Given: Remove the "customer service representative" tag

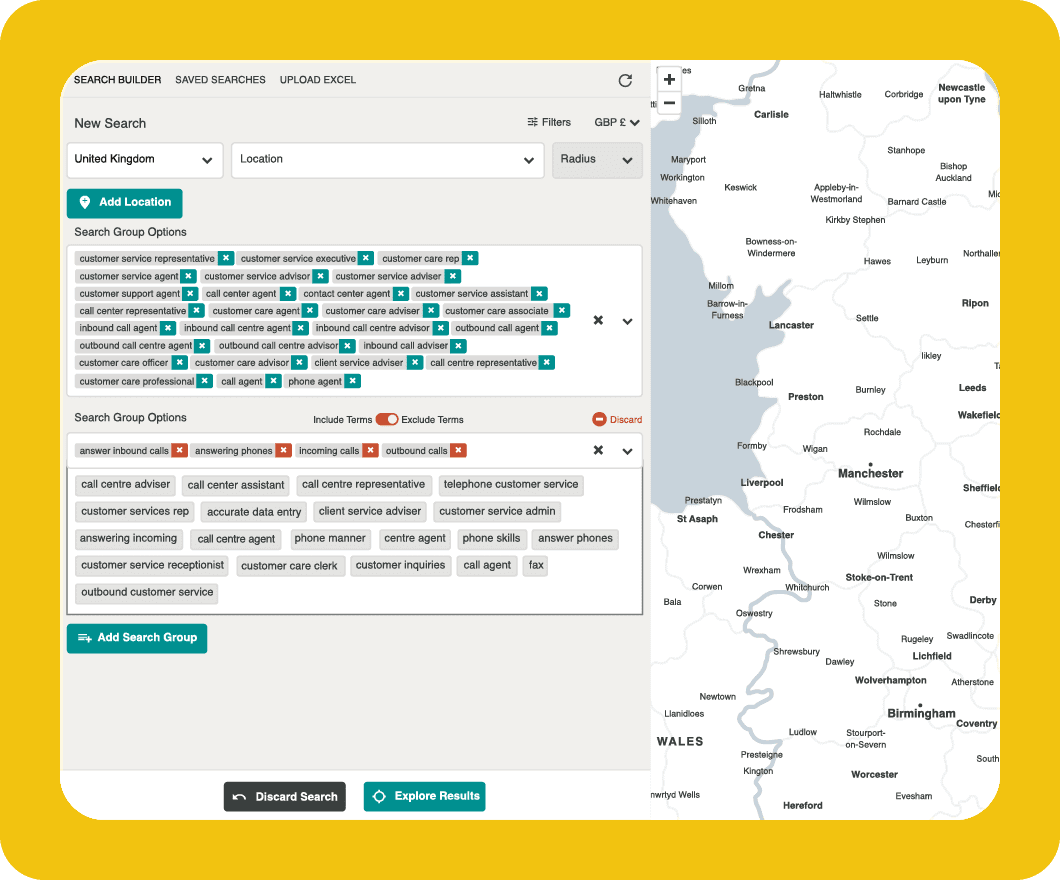Looking at the screenshot, I should click(x=226, y=258).
